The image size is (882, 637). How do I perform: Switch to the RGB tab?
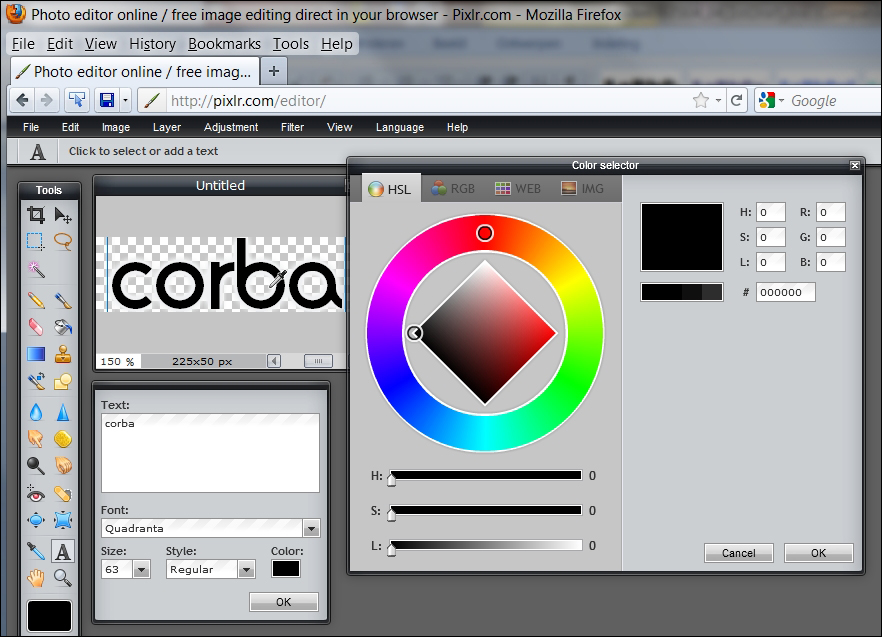pyautogui.click(x=453, y=188)
